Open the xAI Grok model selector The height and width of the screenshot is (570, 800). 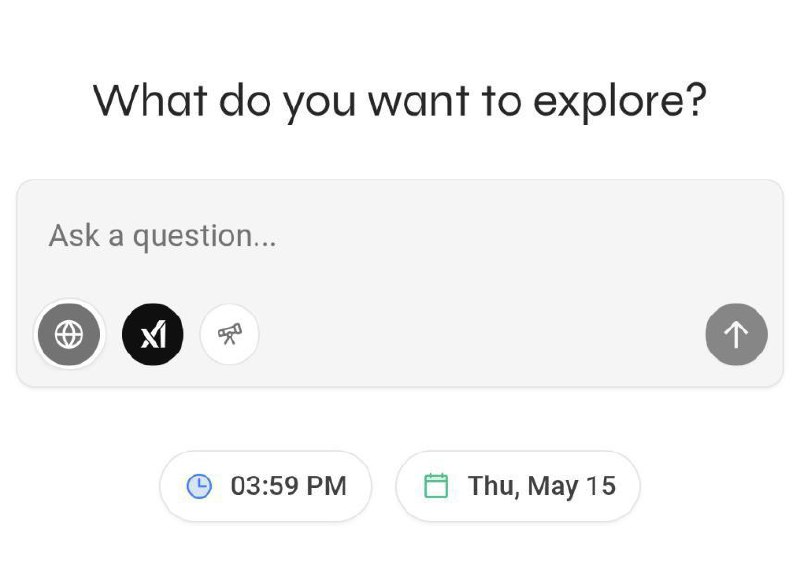point(153,334)
